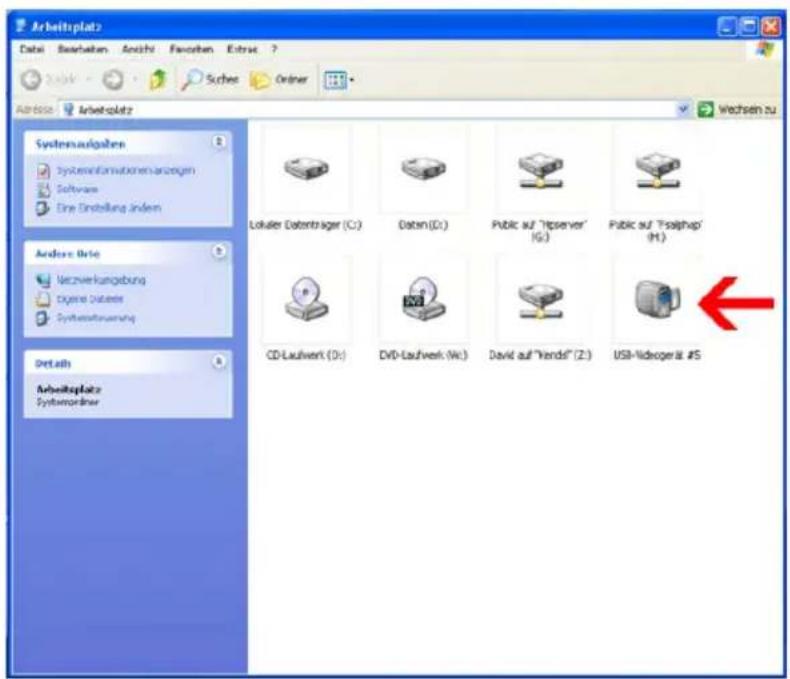Click the Eigene Dateien folder icon
The image size is (790, 679).
coord(43,299)
